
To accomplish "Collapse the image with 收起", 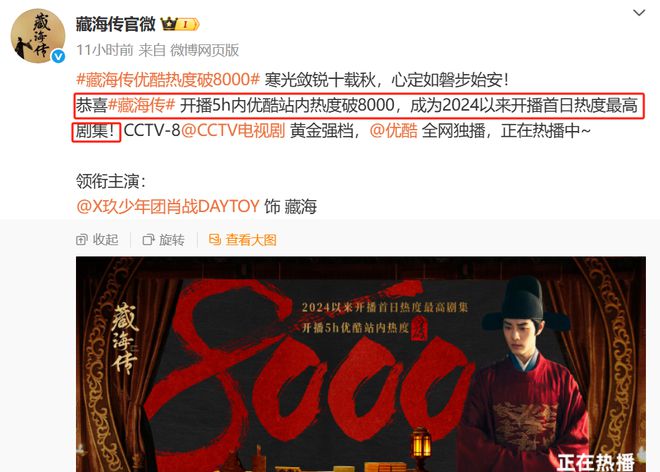I will coord(97,240).
